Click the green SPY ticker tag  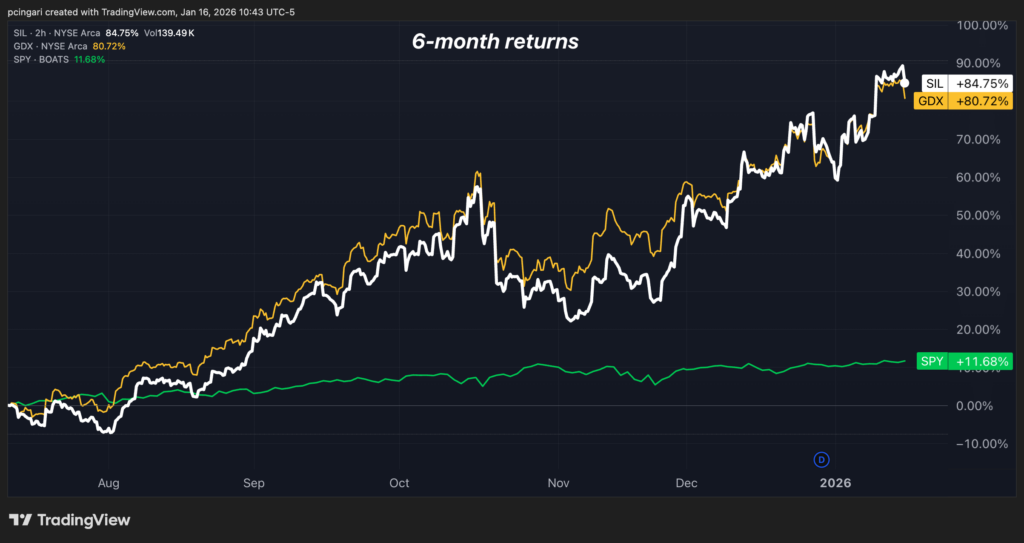pyautogui.click(x=932, y=360)
